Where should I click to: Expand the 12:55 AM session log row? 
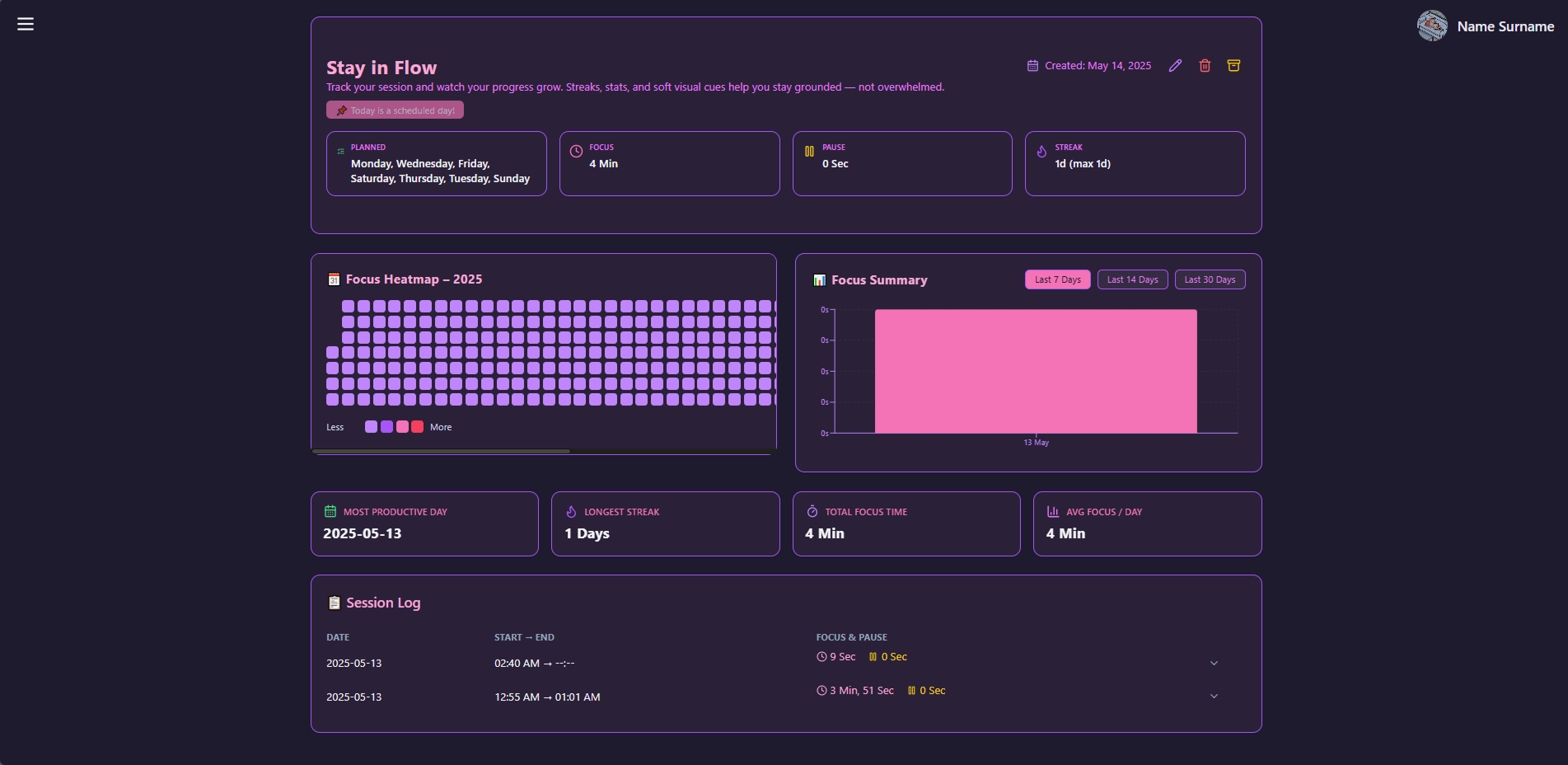point(1213,697)
